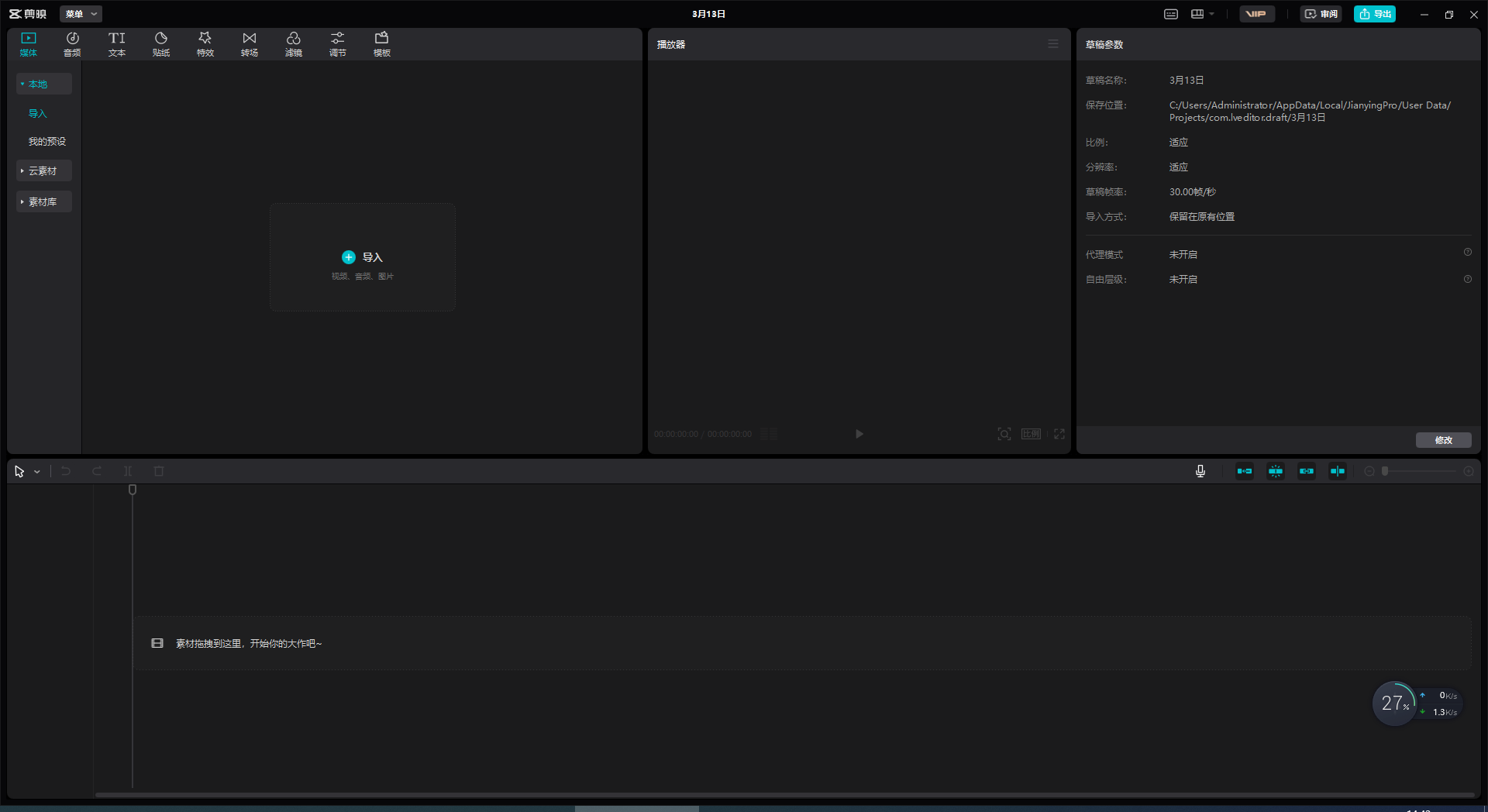Open the layout switcher icon
Viewport: 1488px width, 812px height.
(1197, 14)
